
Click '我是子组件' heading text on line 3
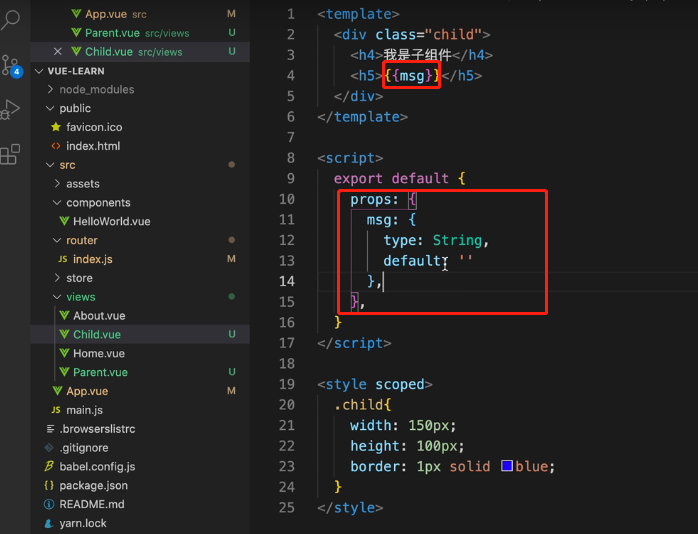tap(417, 55)
